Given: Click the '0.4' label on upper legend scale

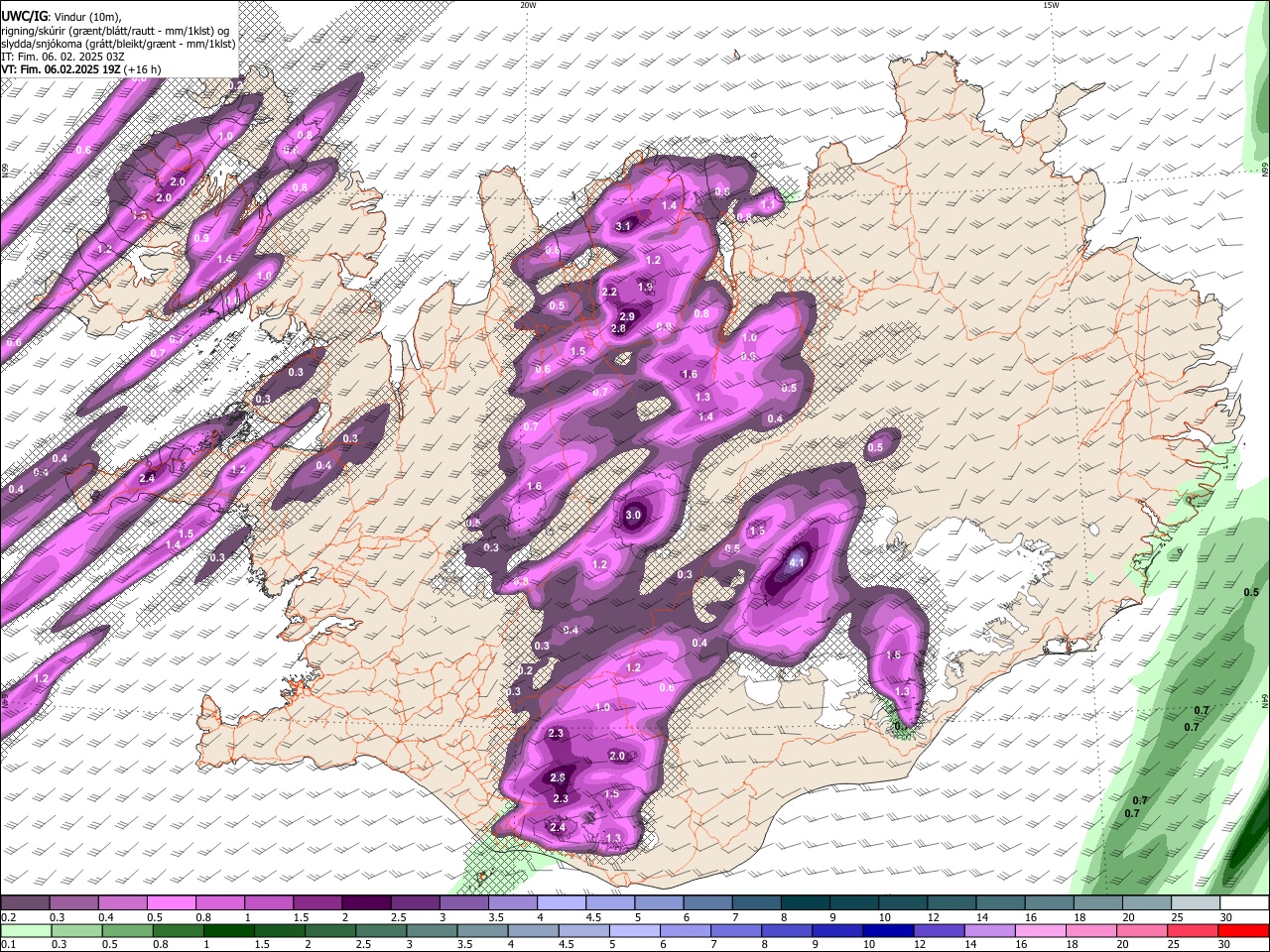Looking at the screenshot, I should coord(106,917).
